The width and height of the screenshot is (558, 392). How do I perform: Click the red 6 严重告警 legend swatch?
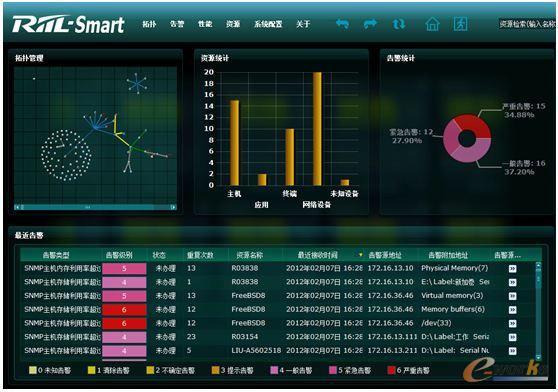point(391,370)
